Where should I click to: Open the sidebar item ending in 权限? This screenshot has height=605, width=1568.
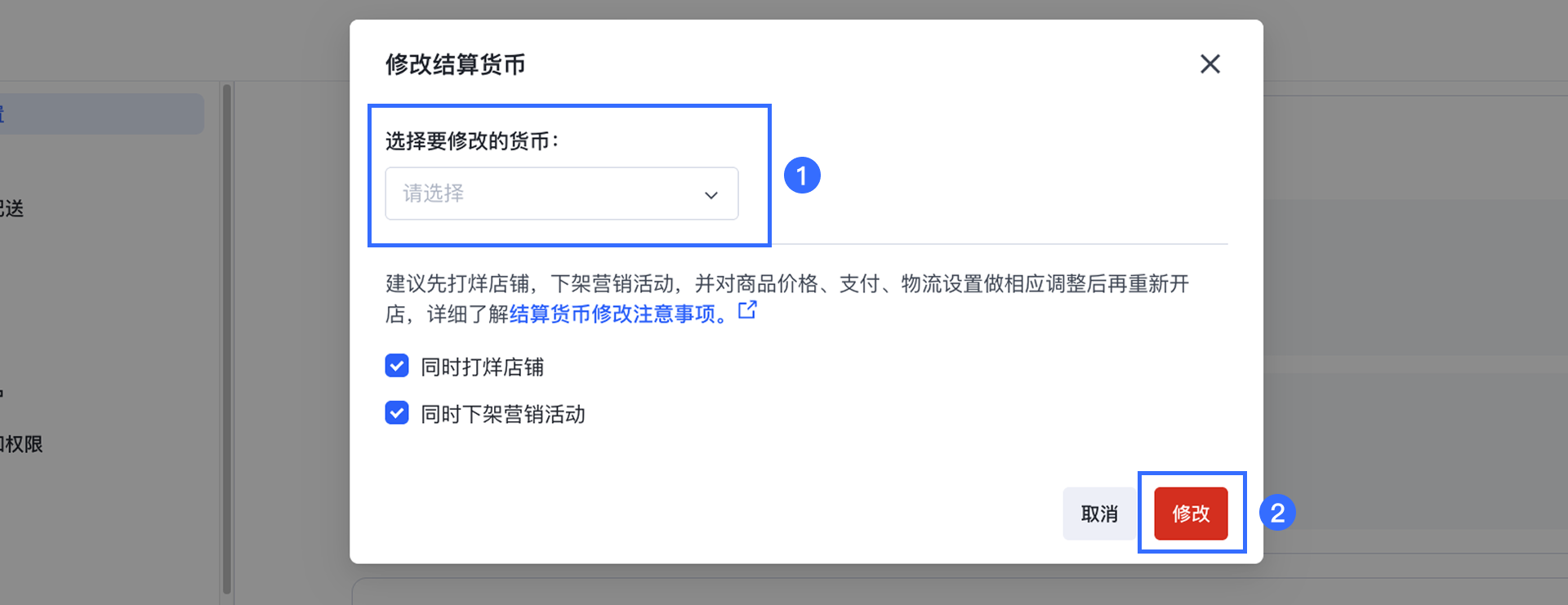click(x=22, y=444)
